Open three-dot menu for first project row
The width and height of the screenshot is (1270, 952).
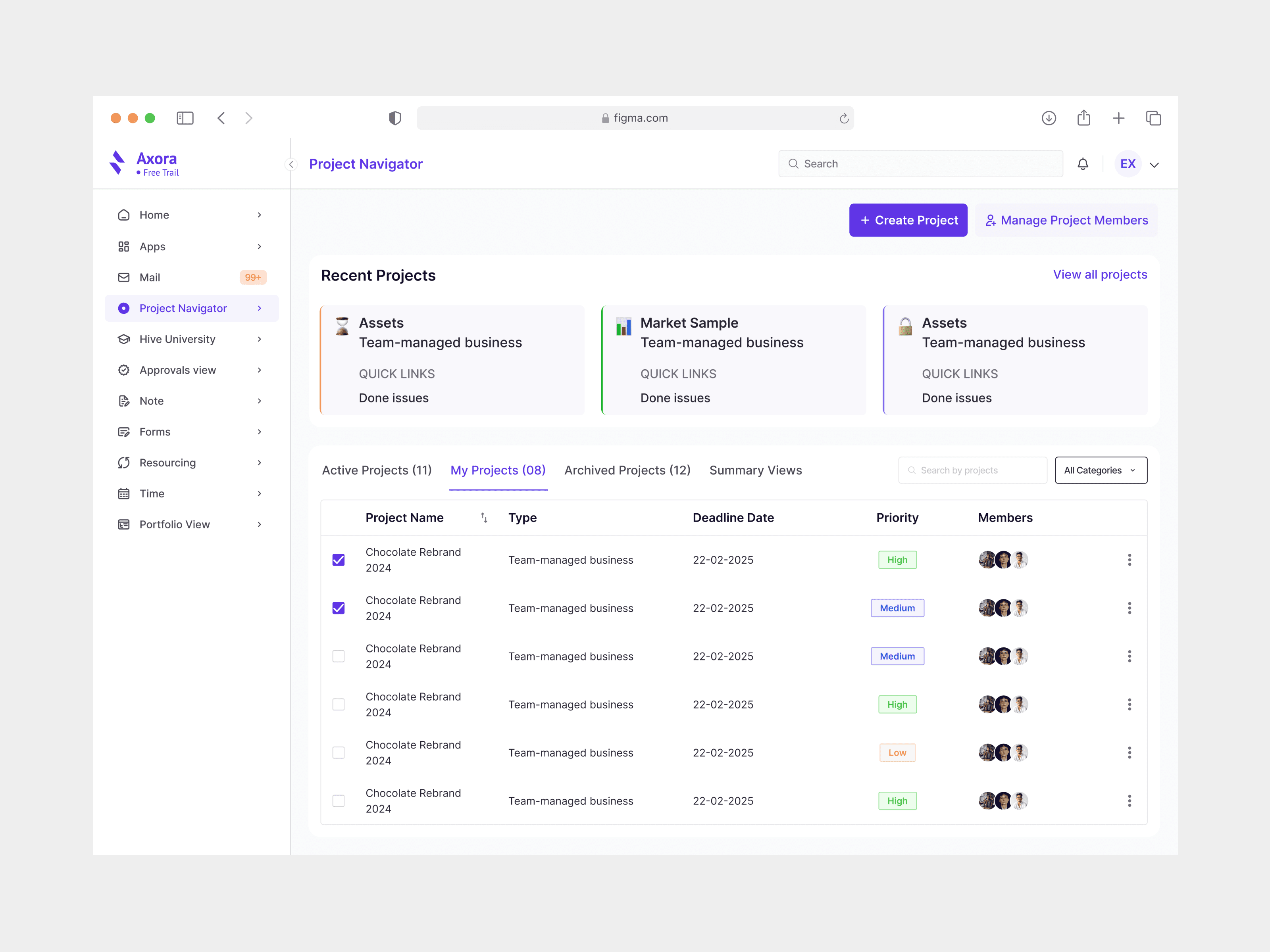(1129, 560)
